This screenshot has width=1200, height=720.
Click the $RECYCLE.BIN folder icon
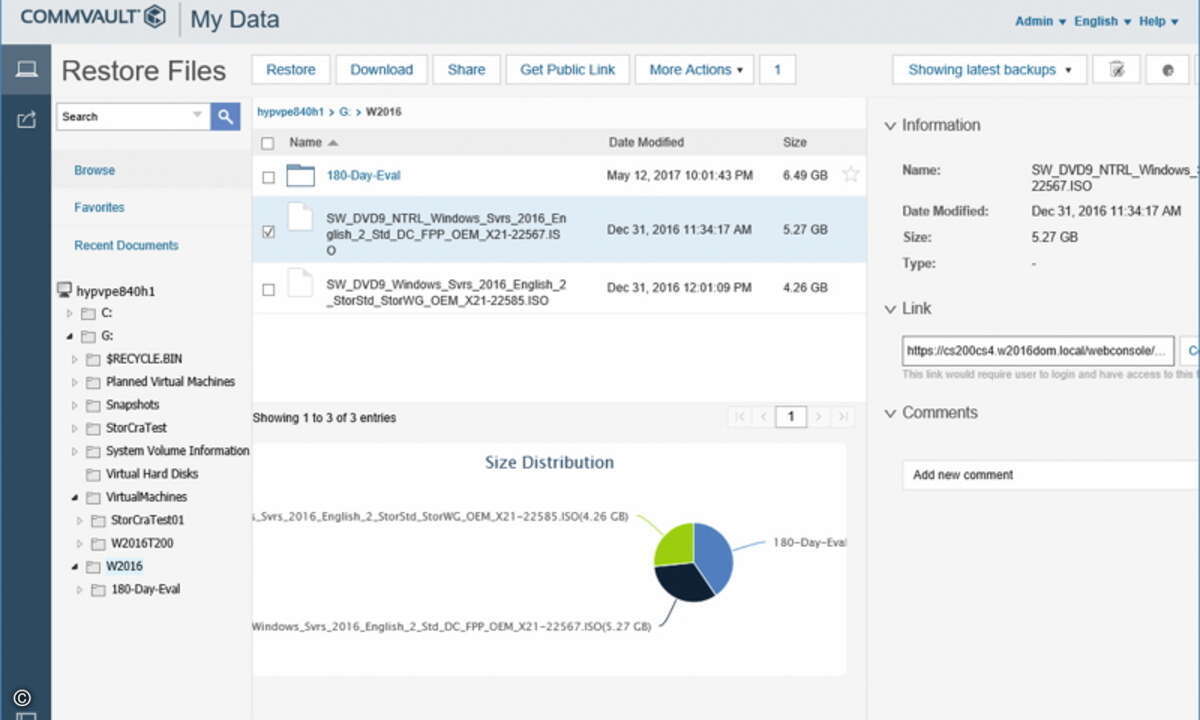pos(93,359)
